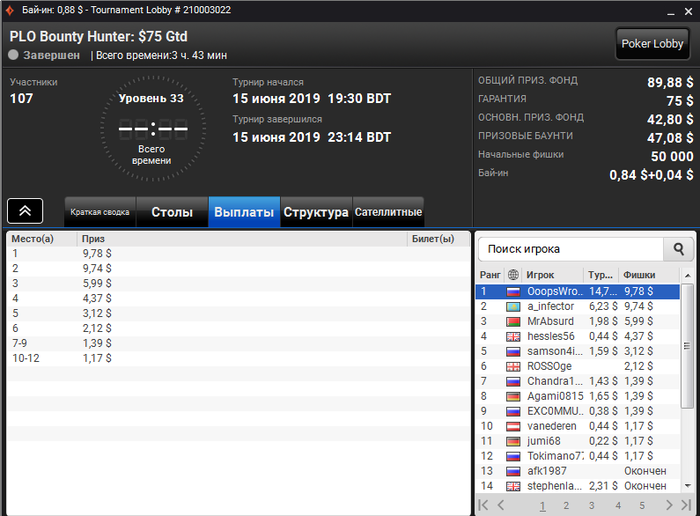Collapse header with double chevron button

pyautogui.click(x=25, y=211)
